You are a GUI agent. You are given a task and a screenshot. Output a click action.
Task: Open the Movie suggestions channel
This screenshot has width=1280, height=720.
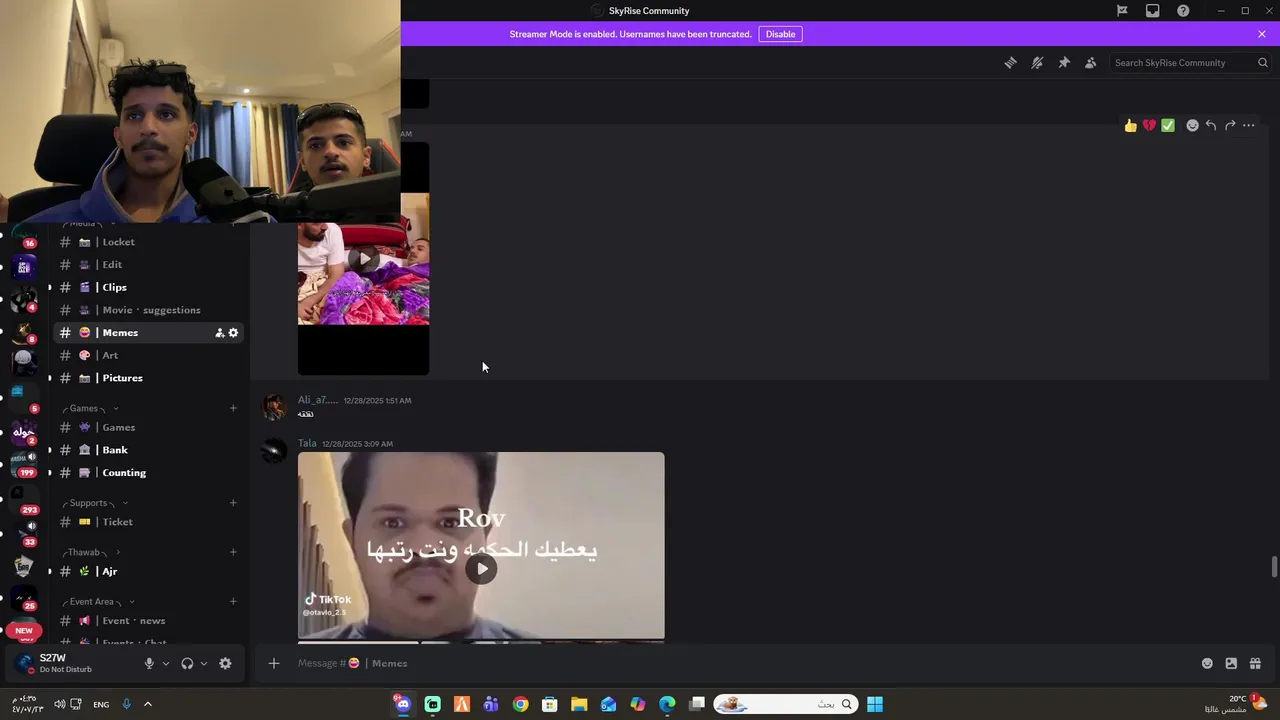[149, 310]
